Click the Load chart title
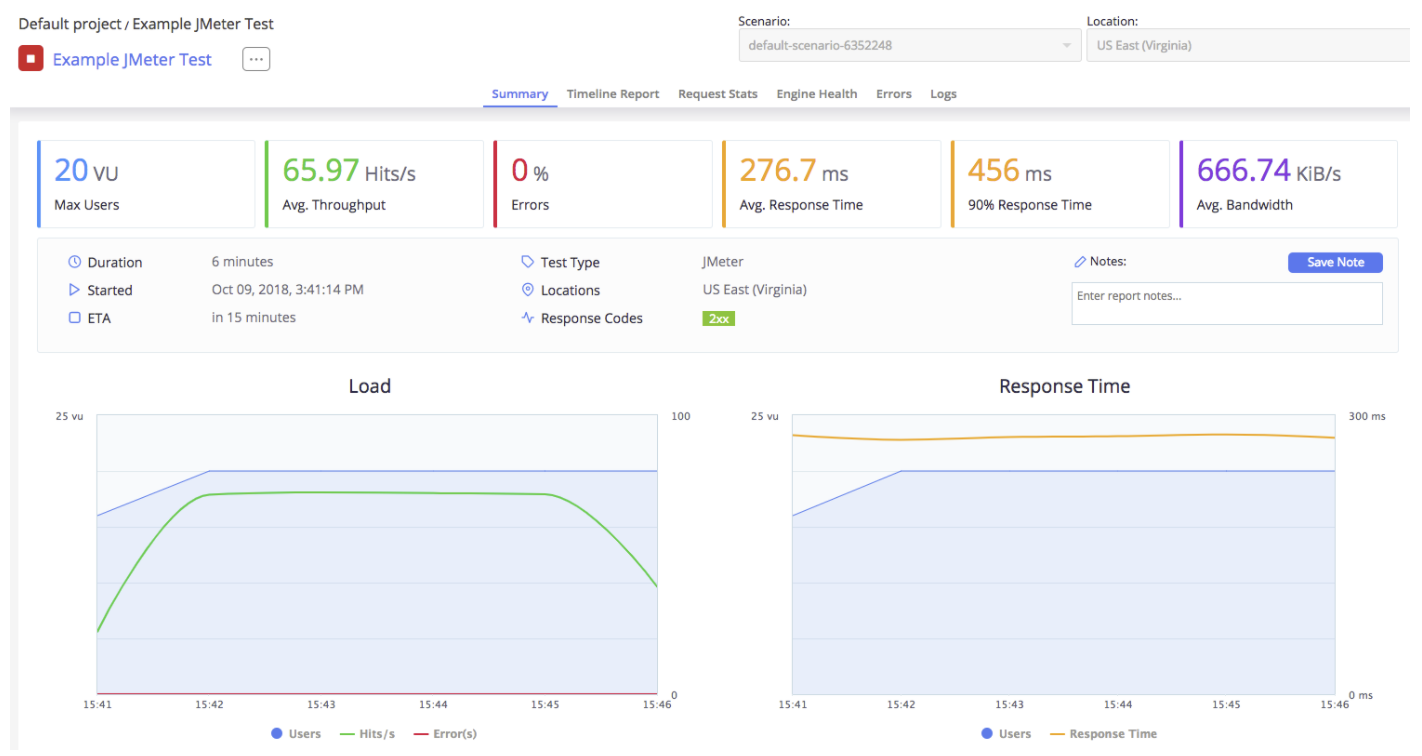Image resolution: width=1422 pixels, height=756 pixels. 370,386
